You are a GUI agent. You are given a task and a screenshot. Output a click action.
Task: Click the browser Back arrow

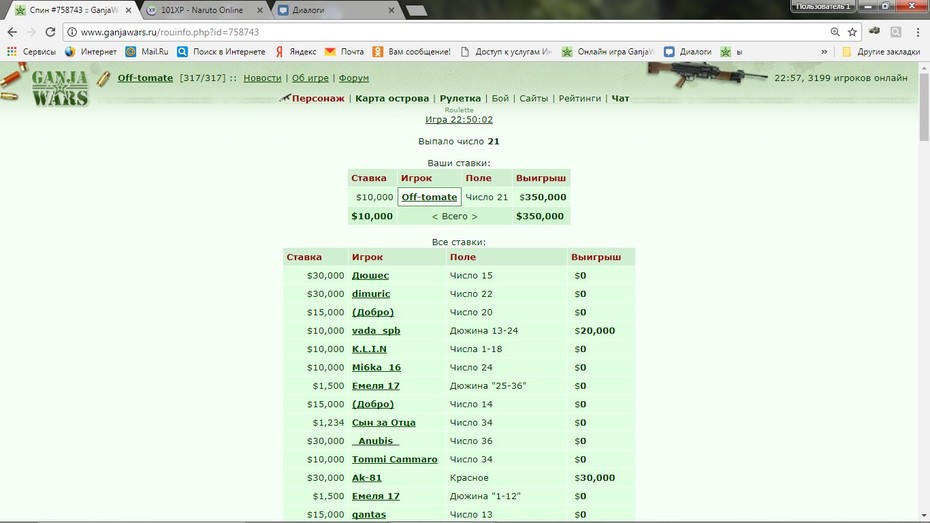click(x=12, y=32)
